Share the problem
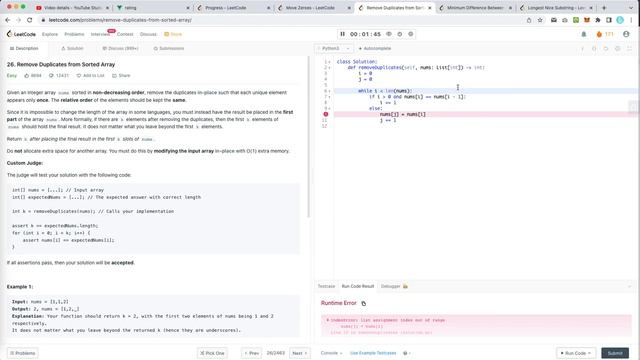 [121, 76]
